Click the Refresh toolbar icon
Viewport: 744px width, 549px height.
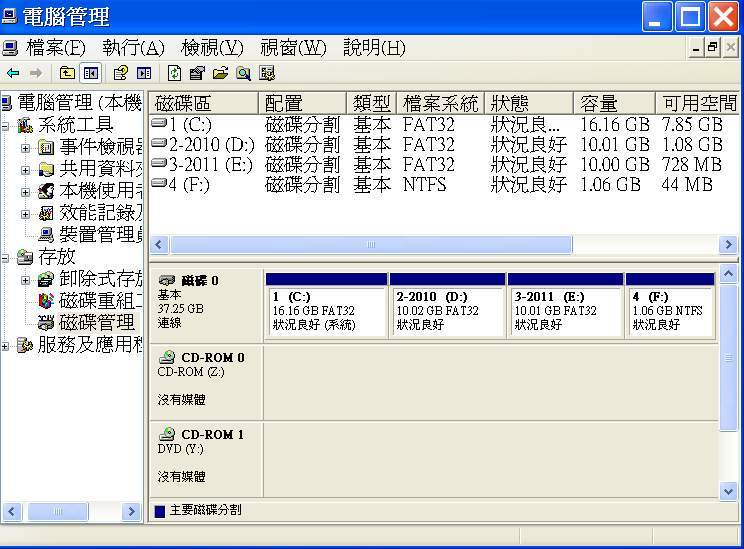174,73
